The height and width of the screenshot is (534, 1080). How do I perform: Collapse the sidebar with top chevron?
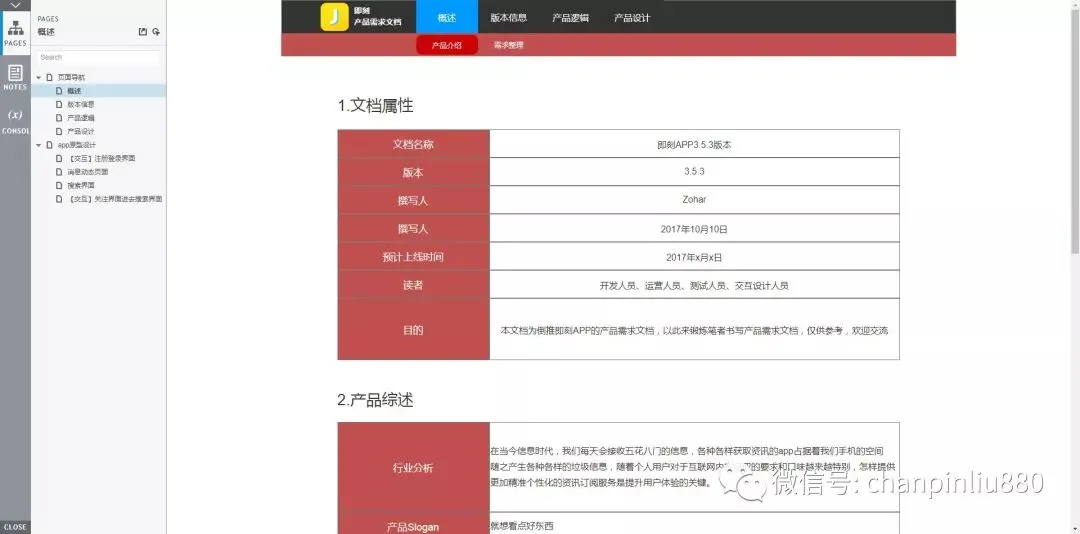coord(15,5)
